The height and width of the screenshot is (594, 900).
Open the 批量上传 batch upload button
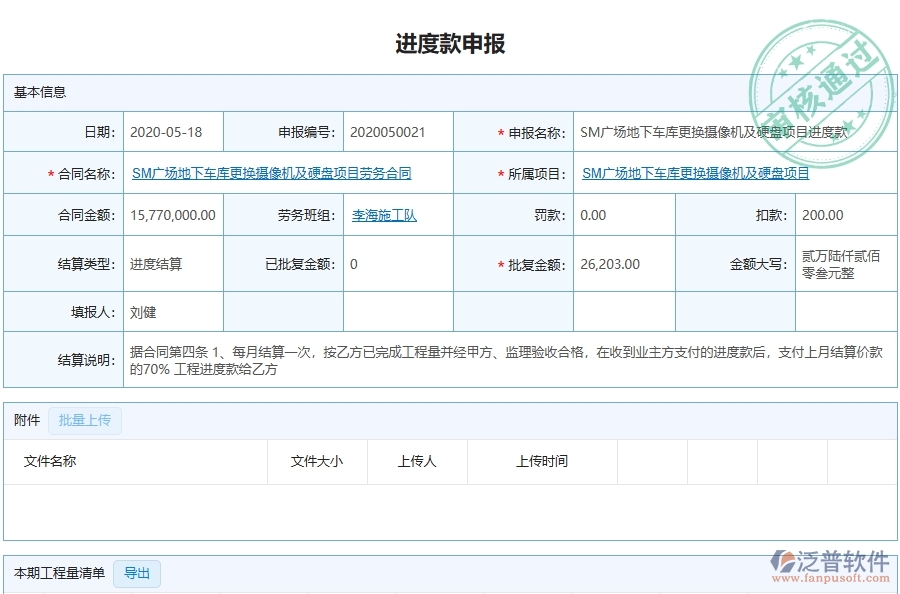[85, 420]
